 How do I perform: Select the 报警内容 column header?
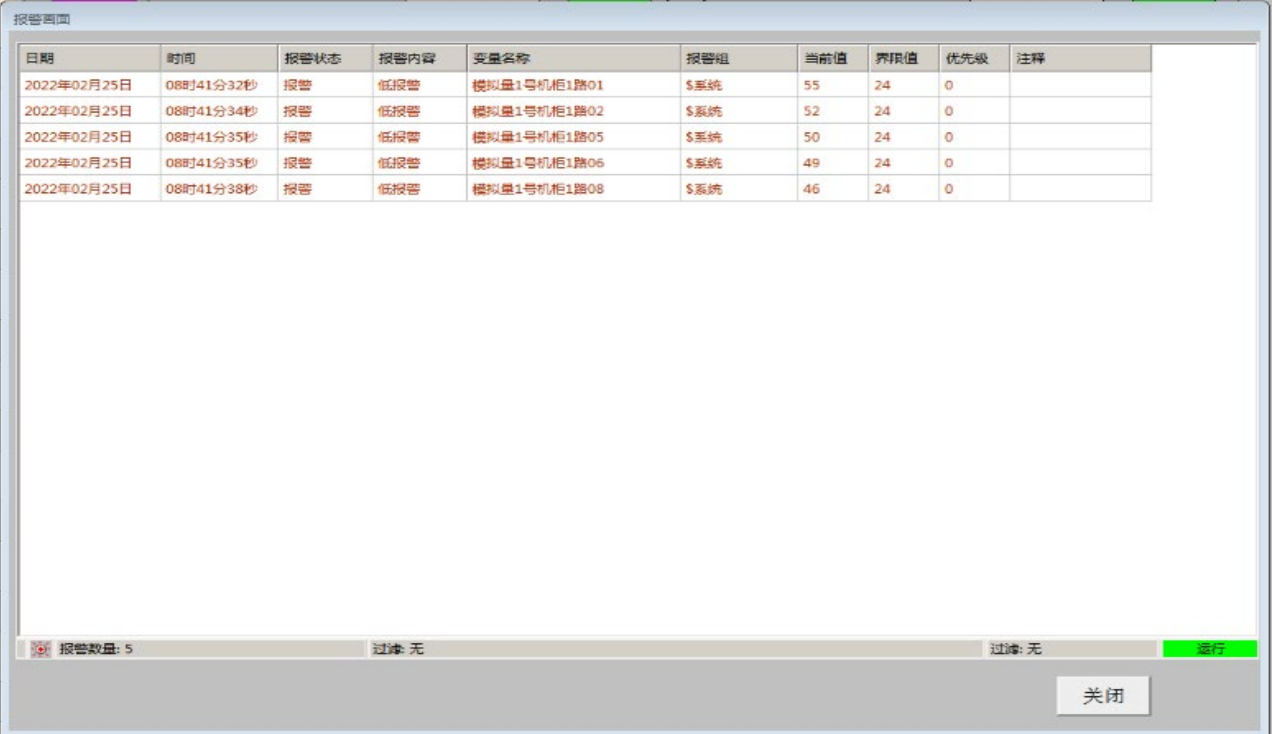pyautogui.click(x=419, y=58)
